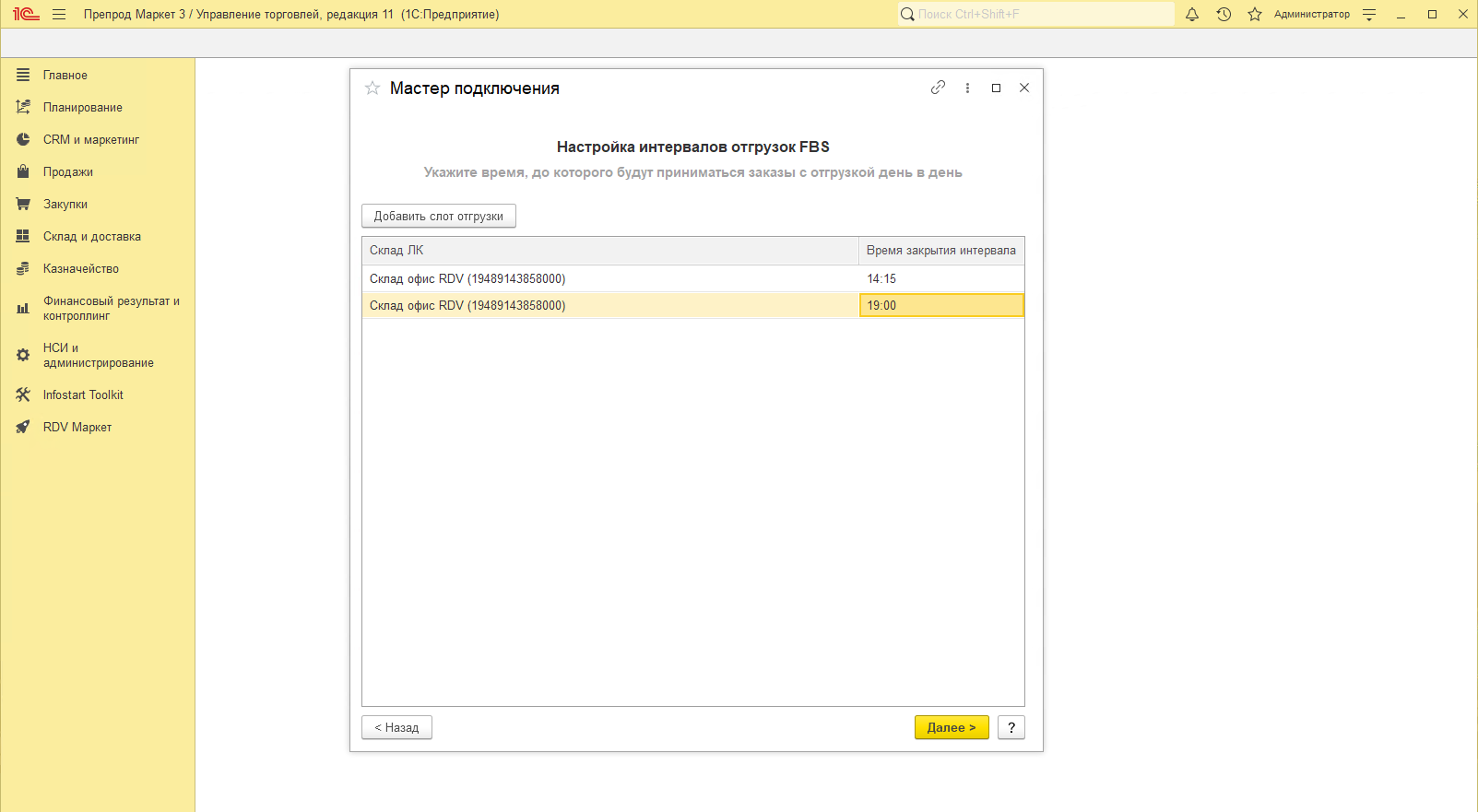
Task: Open service settings menu beside Администратор
Action: coord(1369,15)
